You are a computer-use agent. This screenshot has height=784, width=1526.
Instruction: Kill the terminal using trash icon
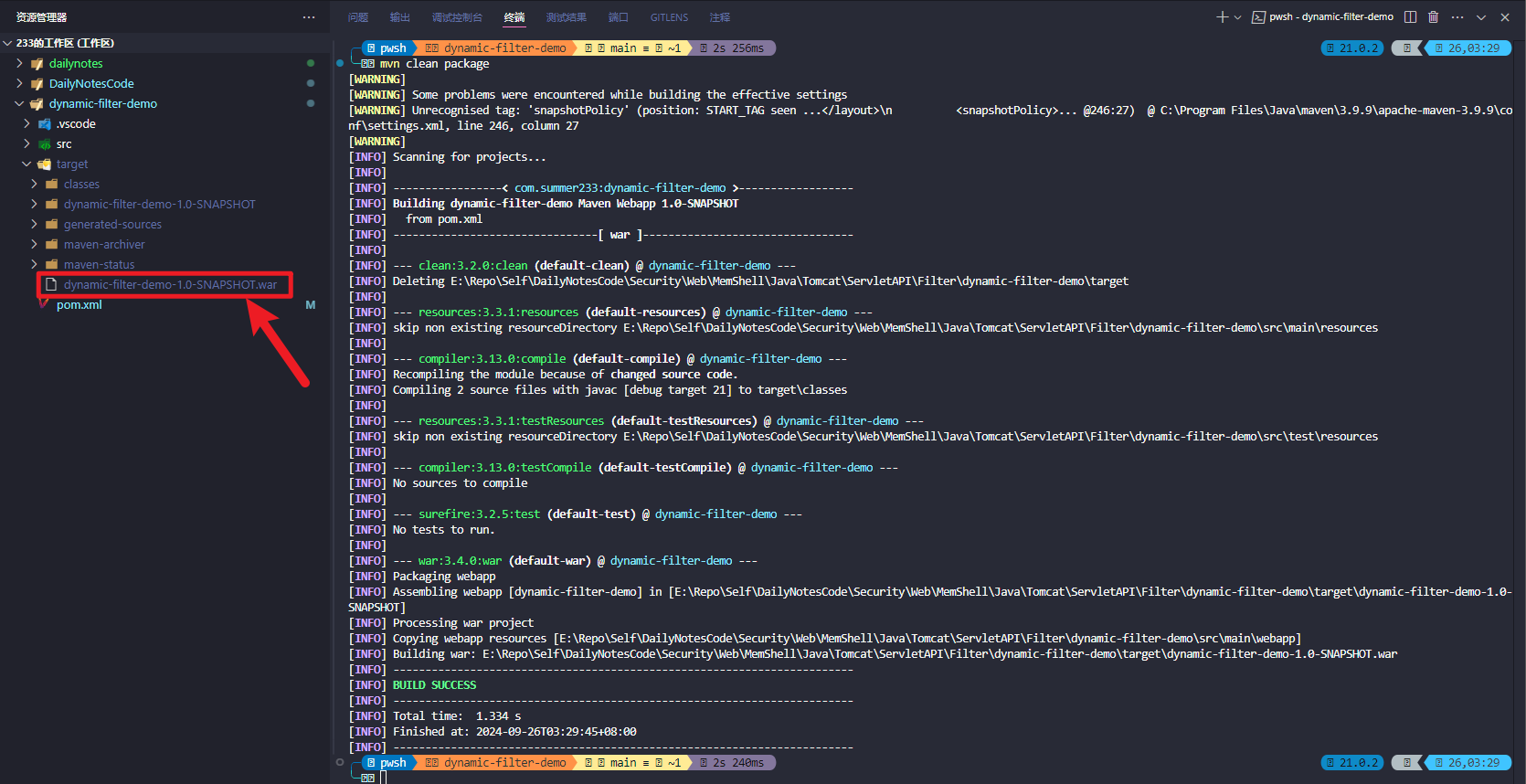pos(1433,17)
